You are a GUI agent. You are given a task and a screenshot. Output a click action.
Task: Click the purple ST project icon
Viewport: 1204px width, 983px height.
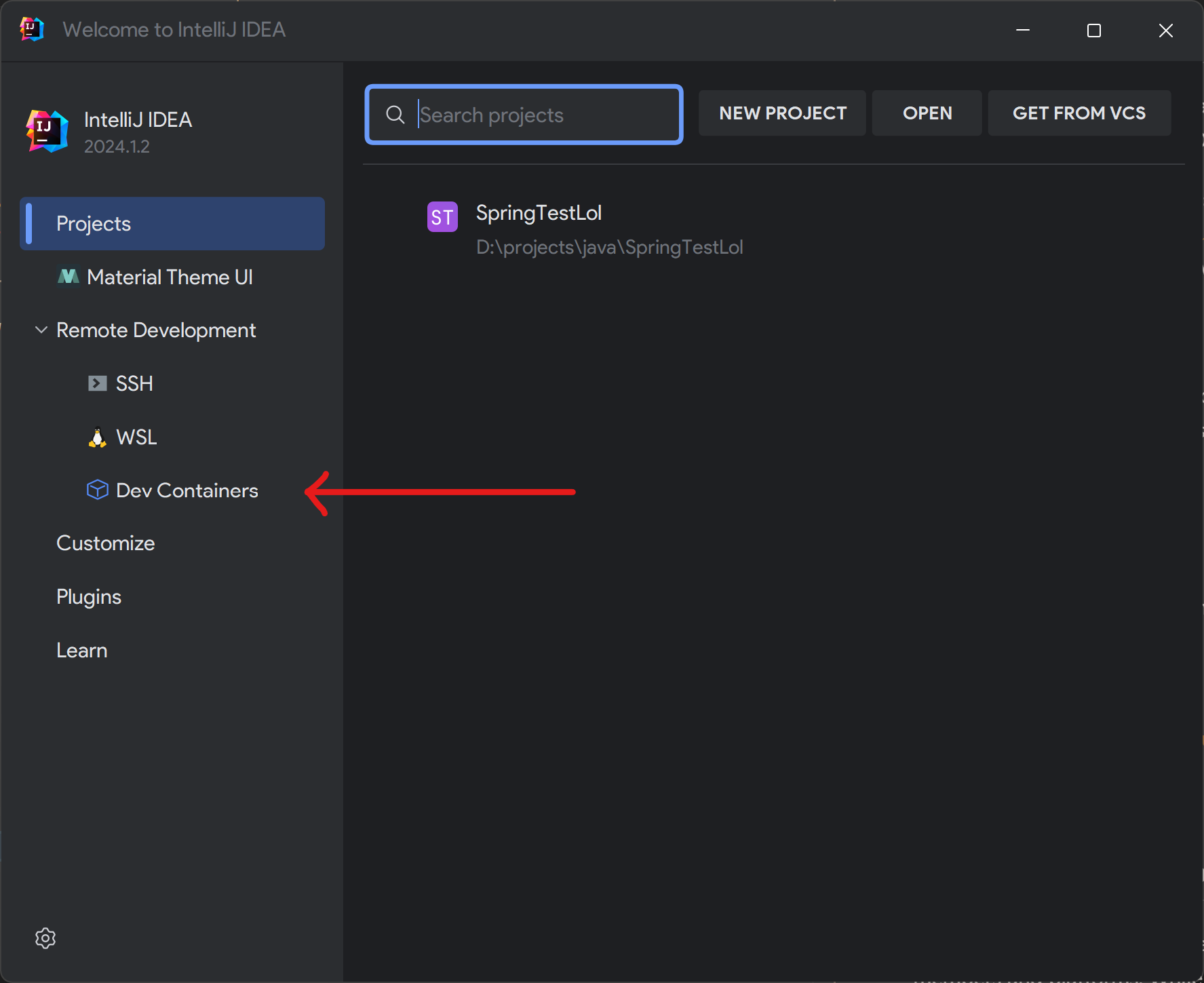pyautogui.click(x=442, y=217)
